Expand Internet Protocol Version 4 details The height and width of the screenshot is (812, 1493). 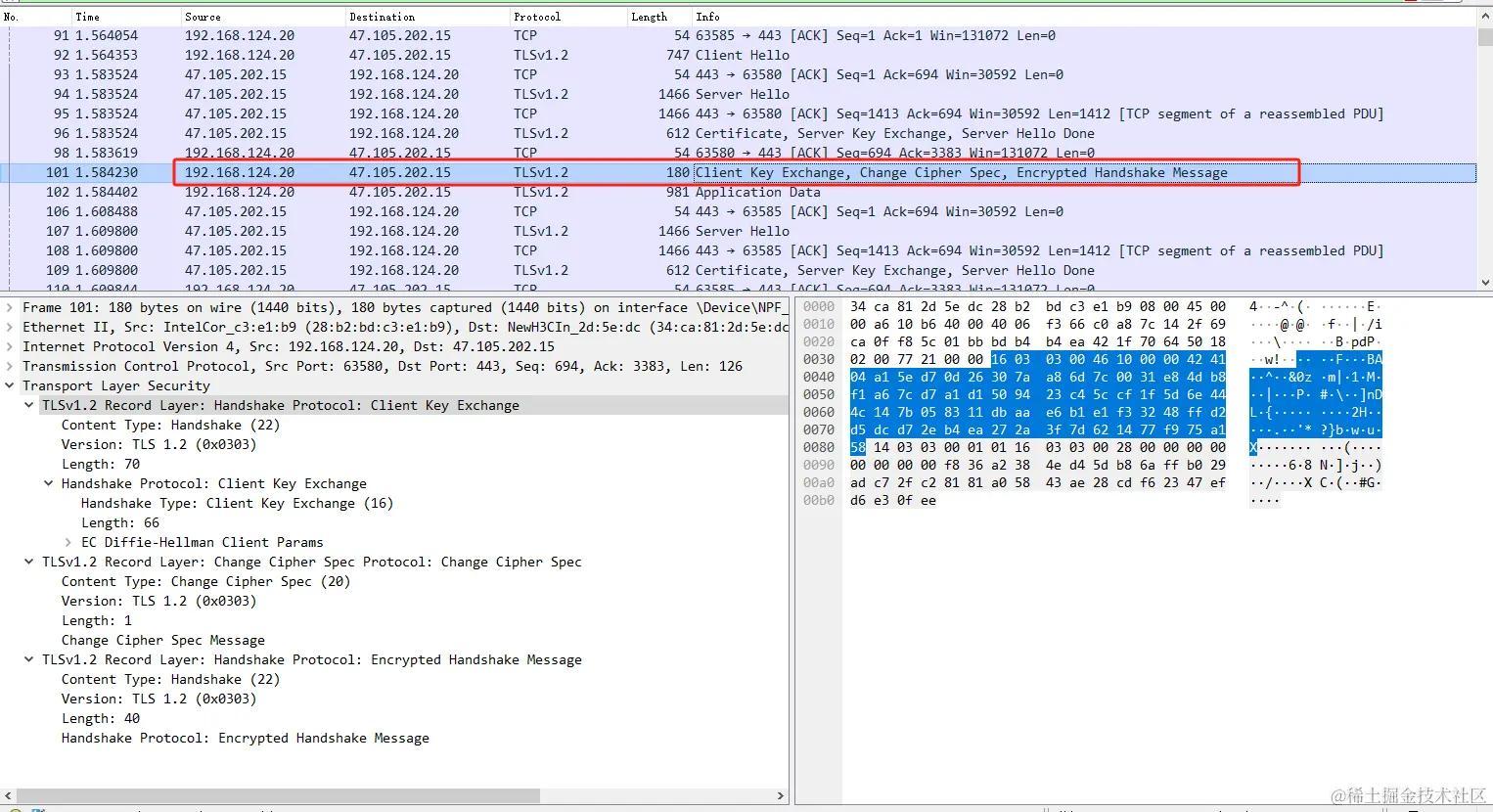[x=10, y=346]
